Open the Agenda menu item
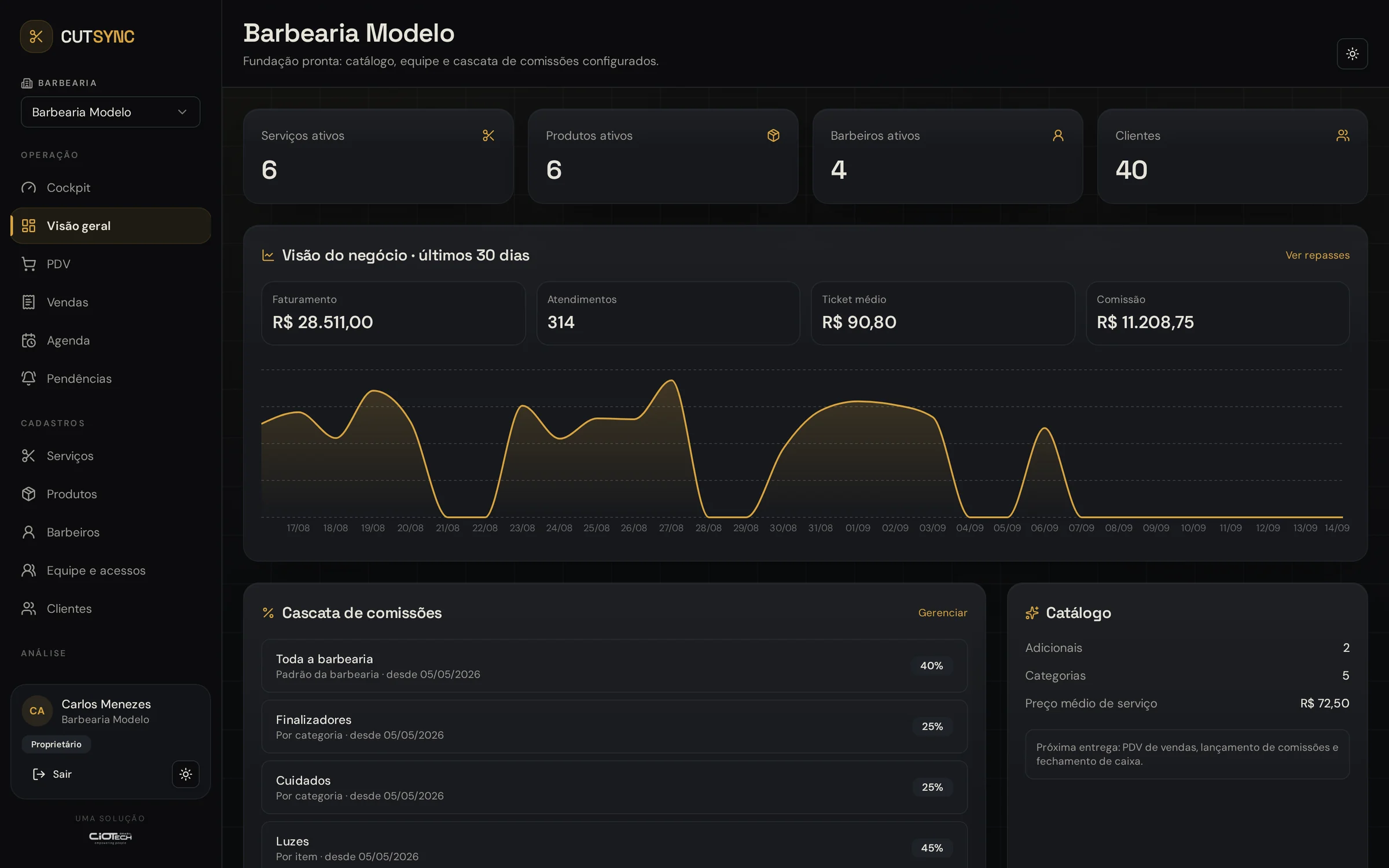The width and height of the screenshot is (1389, 868). 111,340
